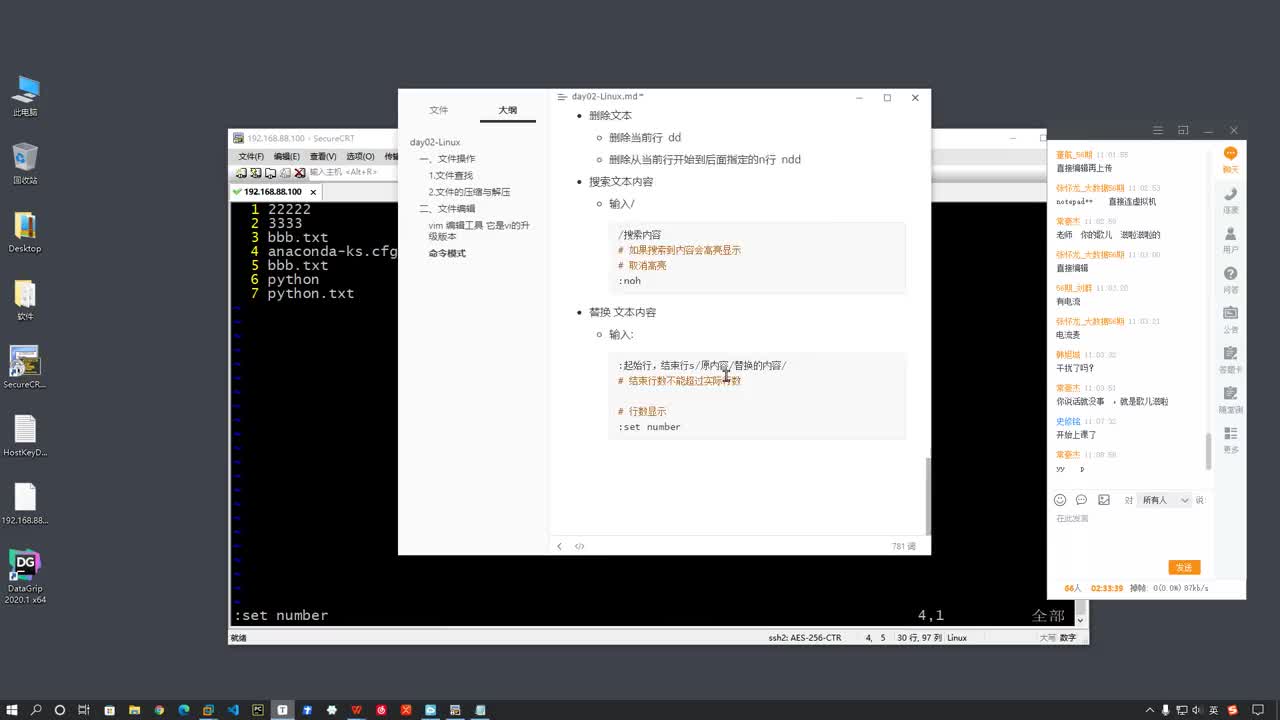Click the :noh line in code block
Image resolution: width=1280 pixels, height=720 pixels.
(x=630, y=281)
